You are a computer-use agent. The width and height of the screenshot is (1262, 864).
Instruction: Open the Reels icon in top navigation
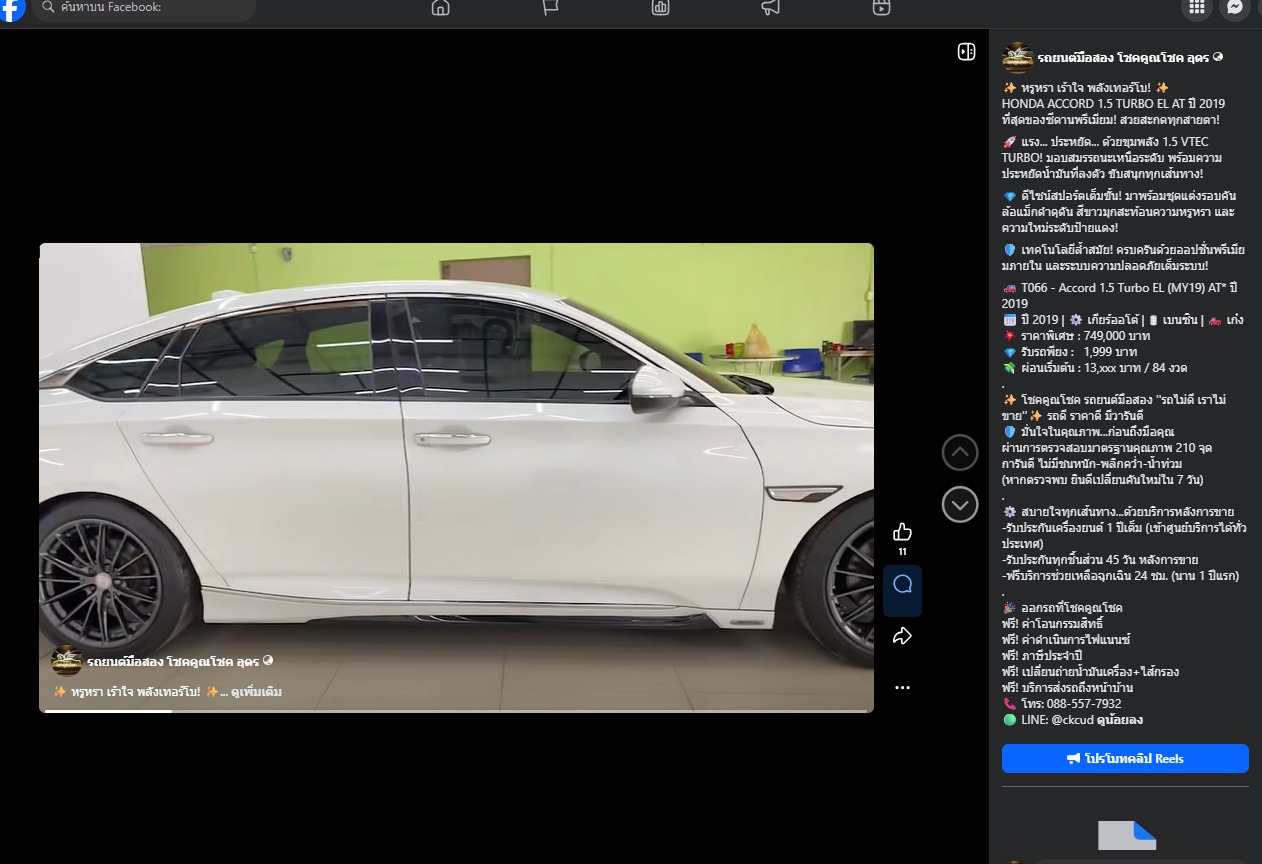(x=880, y=8)
